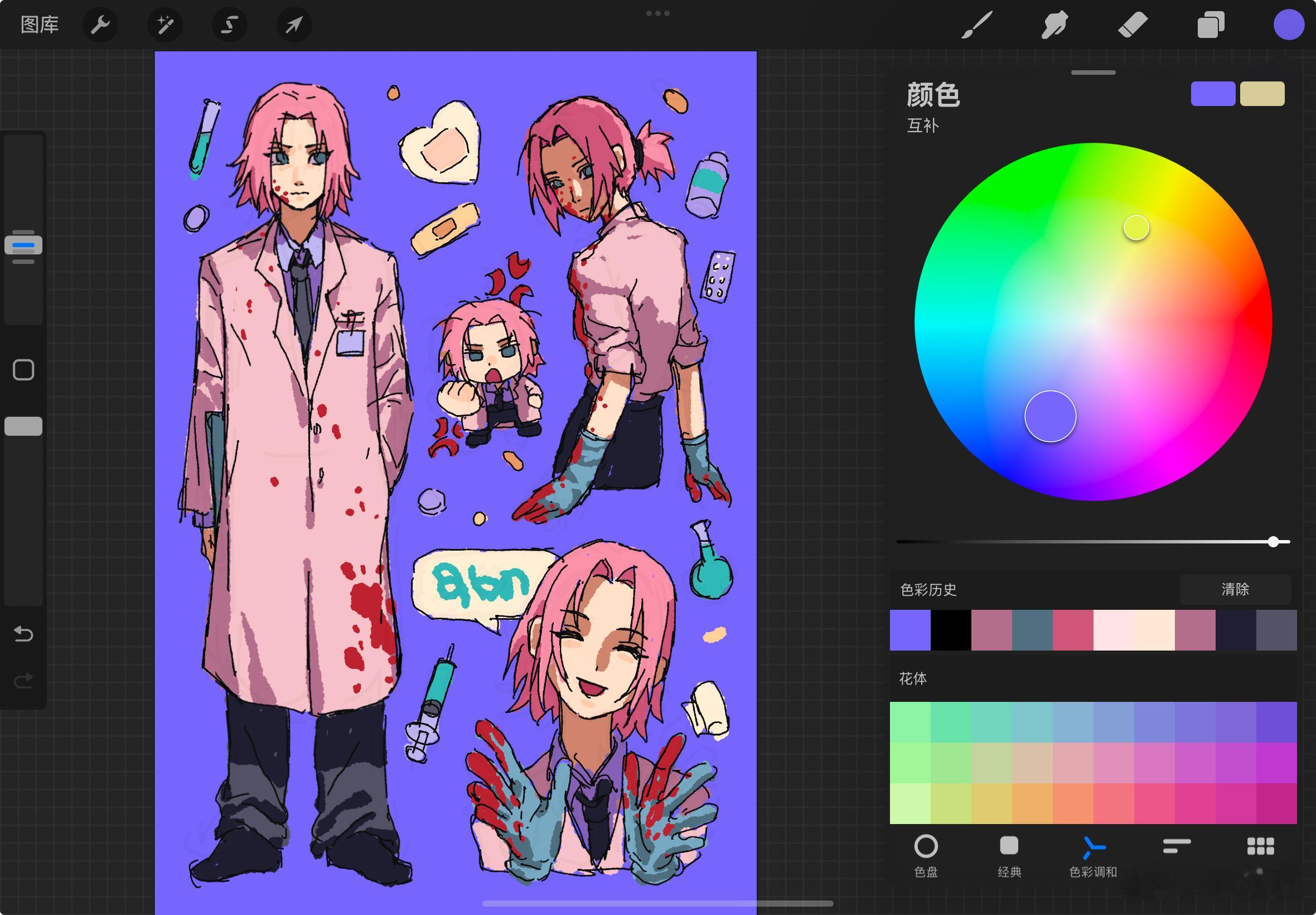Select the beige secondary color swatch

[1262, 93]
